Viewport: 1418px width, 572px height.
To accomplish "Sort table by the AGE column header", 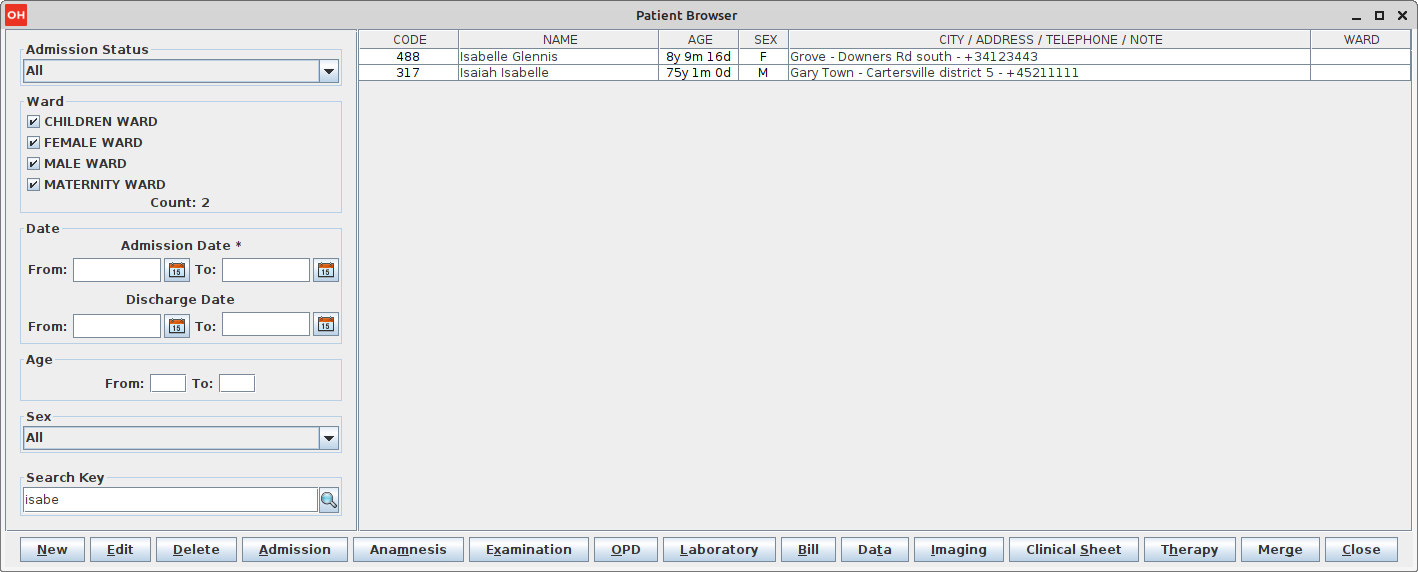I will tap(700, 40).
